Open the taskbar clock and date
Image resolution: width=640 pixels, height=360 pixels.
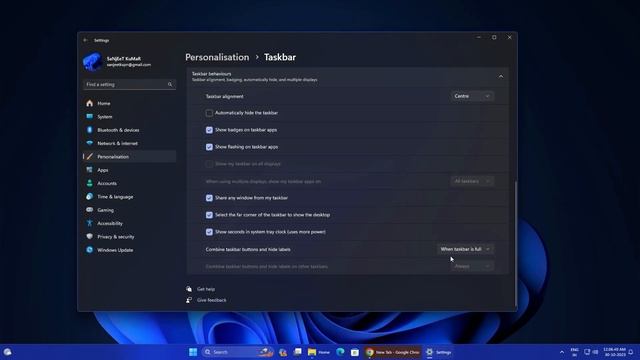click(x=615, y=352)
